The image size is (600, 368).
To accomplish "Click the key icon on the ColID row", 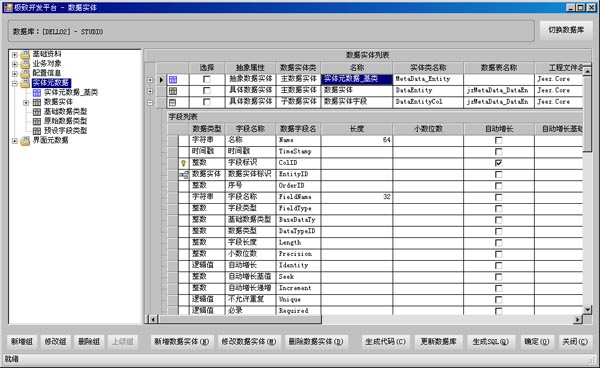I will pyautogui.click(x=183, y=163).
